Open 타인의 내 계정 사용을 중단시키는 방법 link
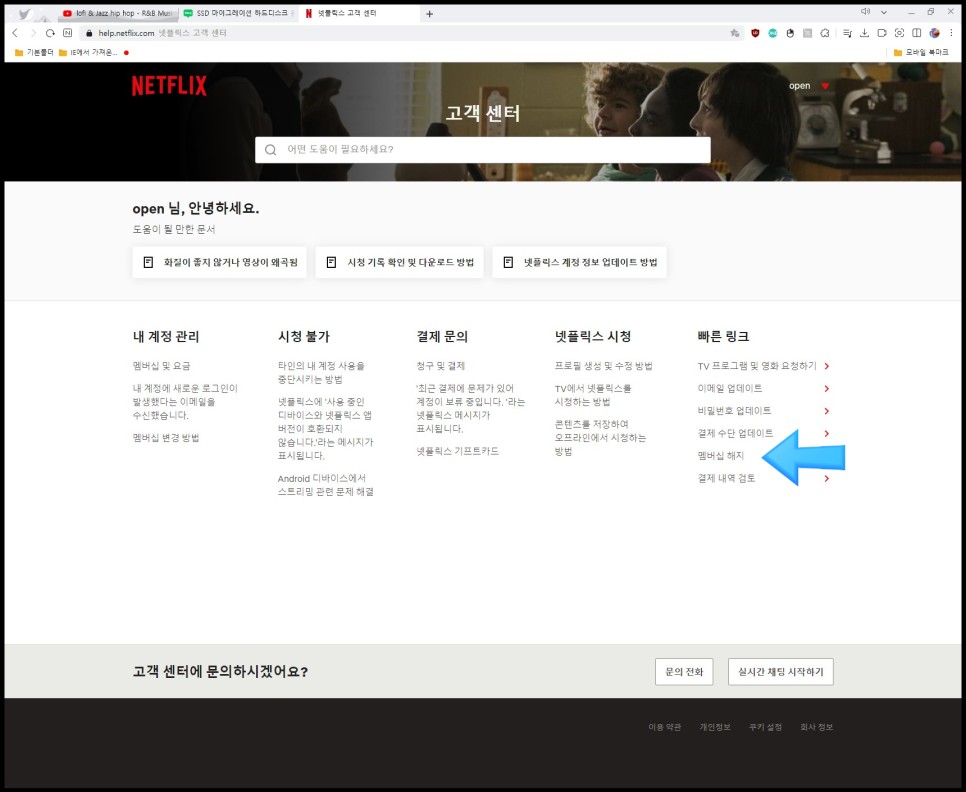 tap(321, 373)
